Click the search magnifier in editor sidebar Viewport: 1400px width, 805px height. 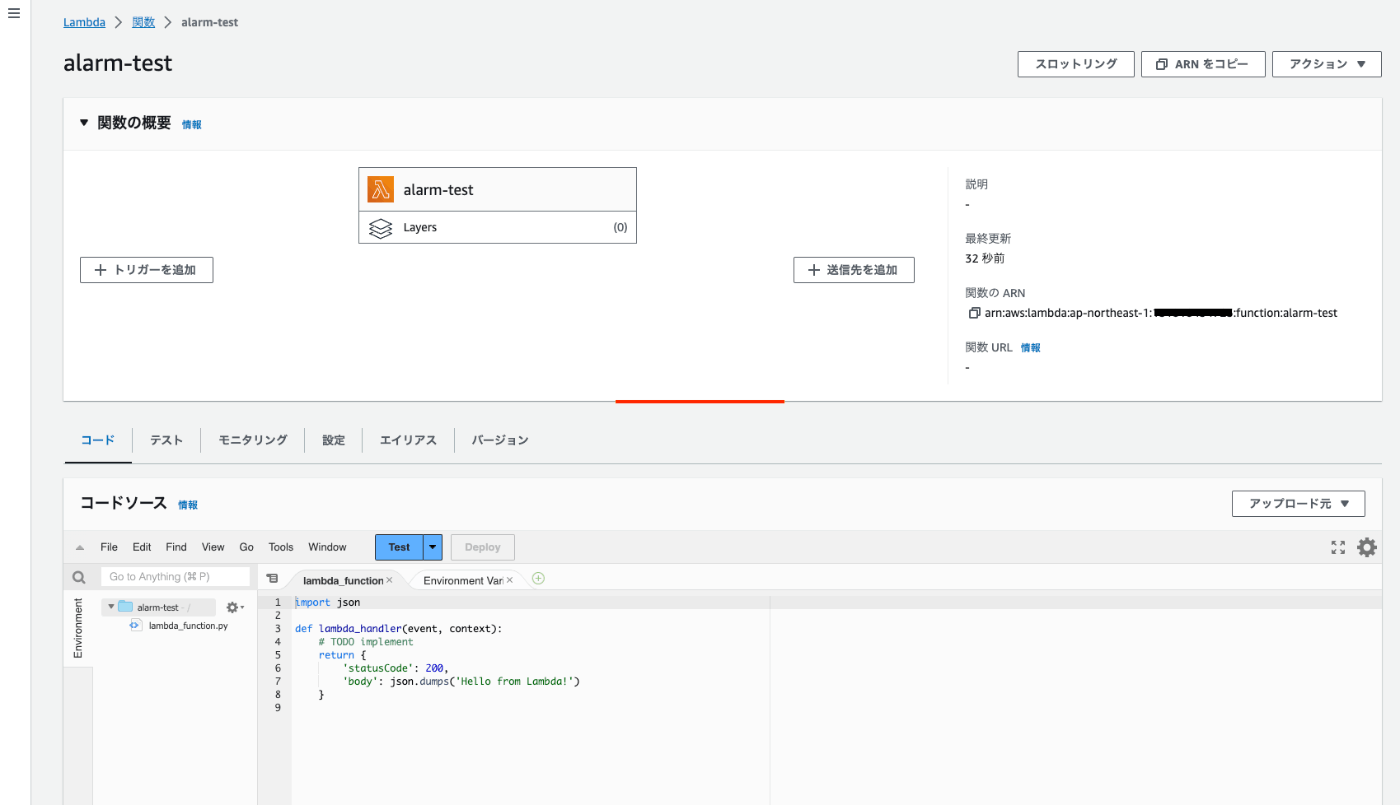79,577
